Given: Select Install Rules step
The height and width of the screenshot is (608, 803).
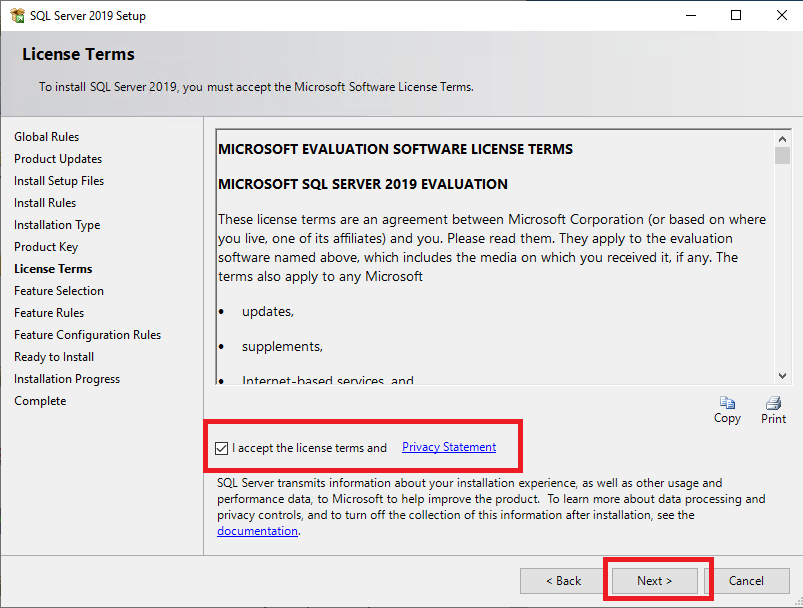Looking at the screenshot, I should (x=45, y=203).
